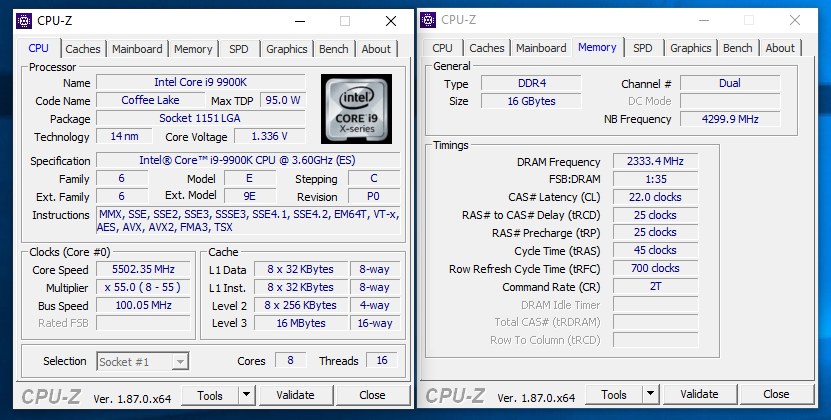Click Channel # value Dual
831x420 pixels.
click(730, 83)
